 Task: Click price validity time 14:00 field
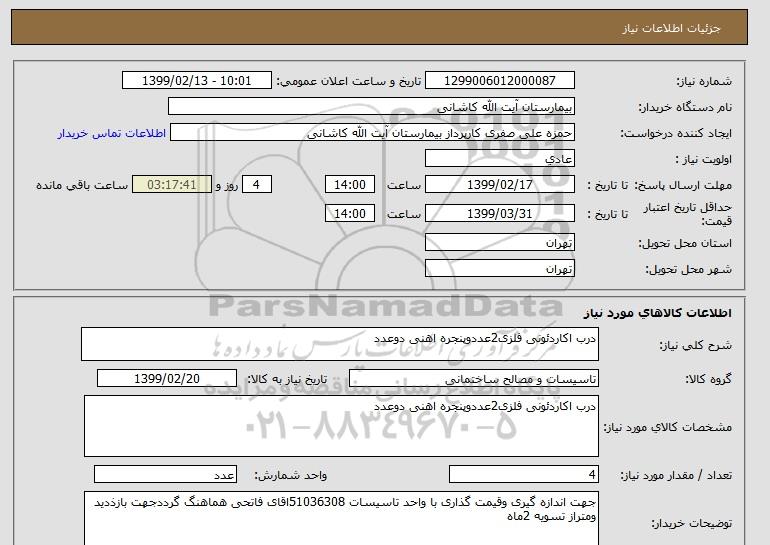[x=350, y=214]
